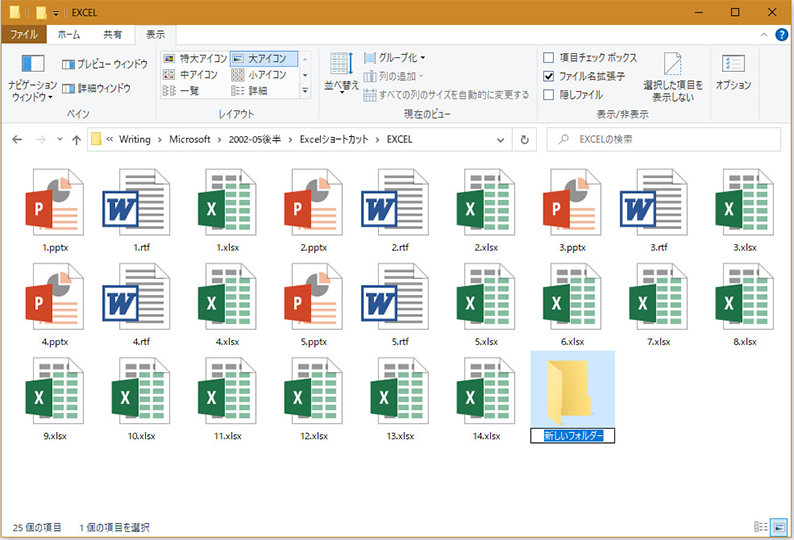Choose medium icons (中アイコン) layout

pyautogui.click(x=190, y=74)
